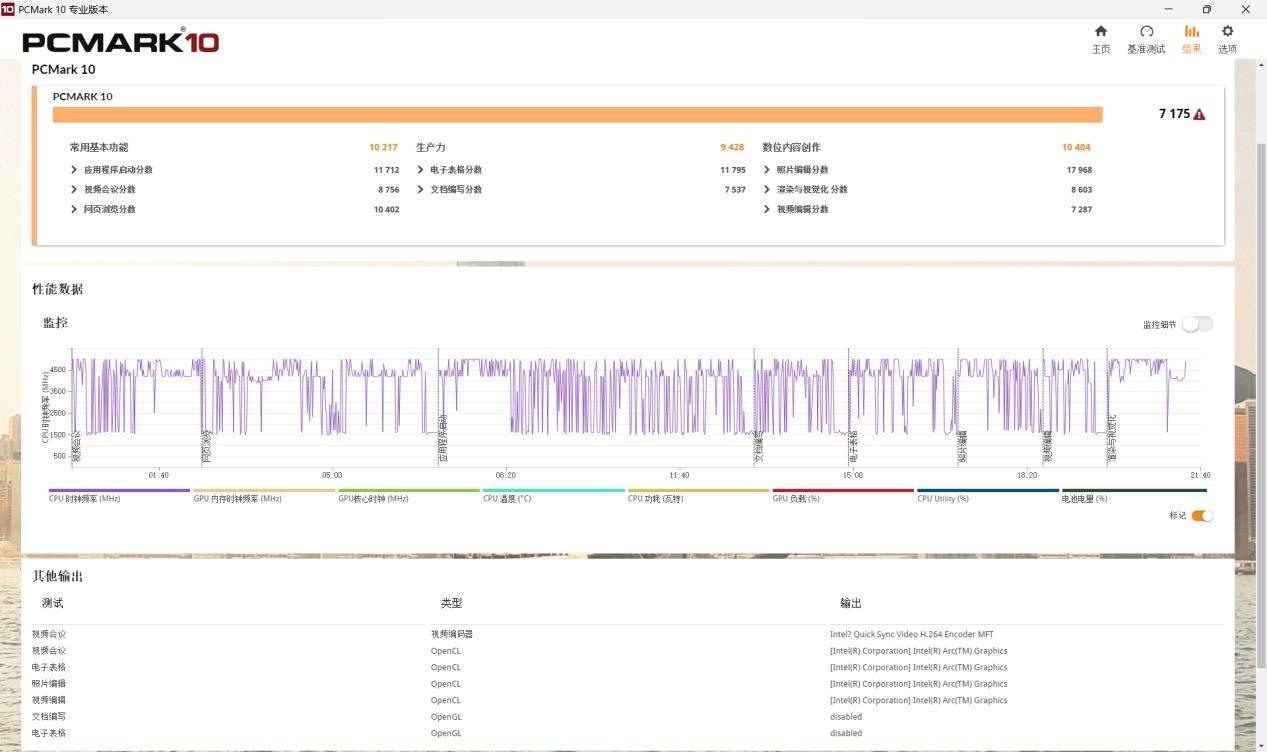Screen dimensions: 1267x752
Task: Select the Results (结果) bar chart icon
Action: pyautogui.click(x=1191, y=32)
